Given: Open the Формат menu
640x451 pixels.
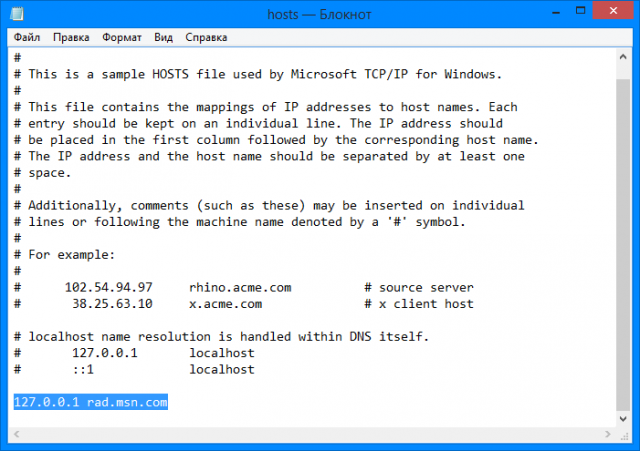Looking at the screenshot, I should [x=122, y=38].
